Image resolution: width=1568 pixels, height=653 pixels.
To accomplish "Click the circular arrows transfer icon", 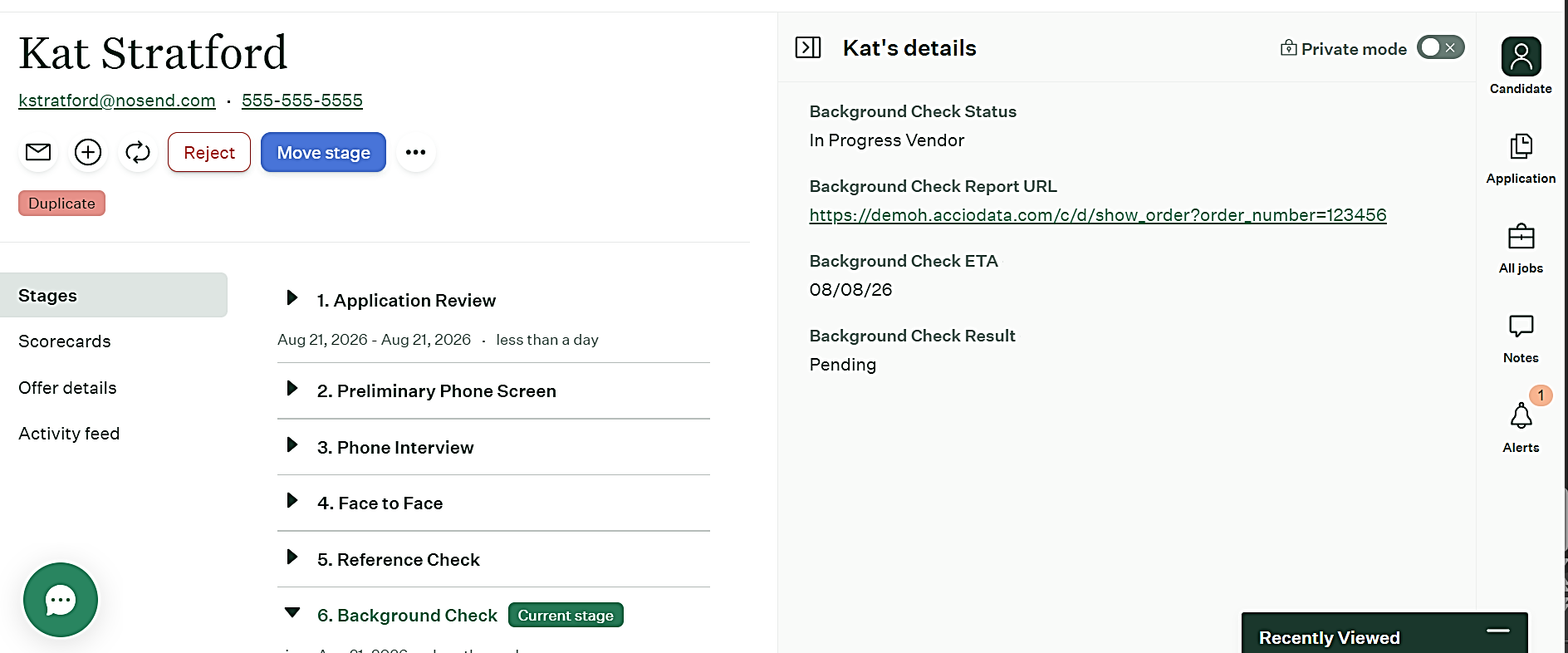I will coord(138,152).
